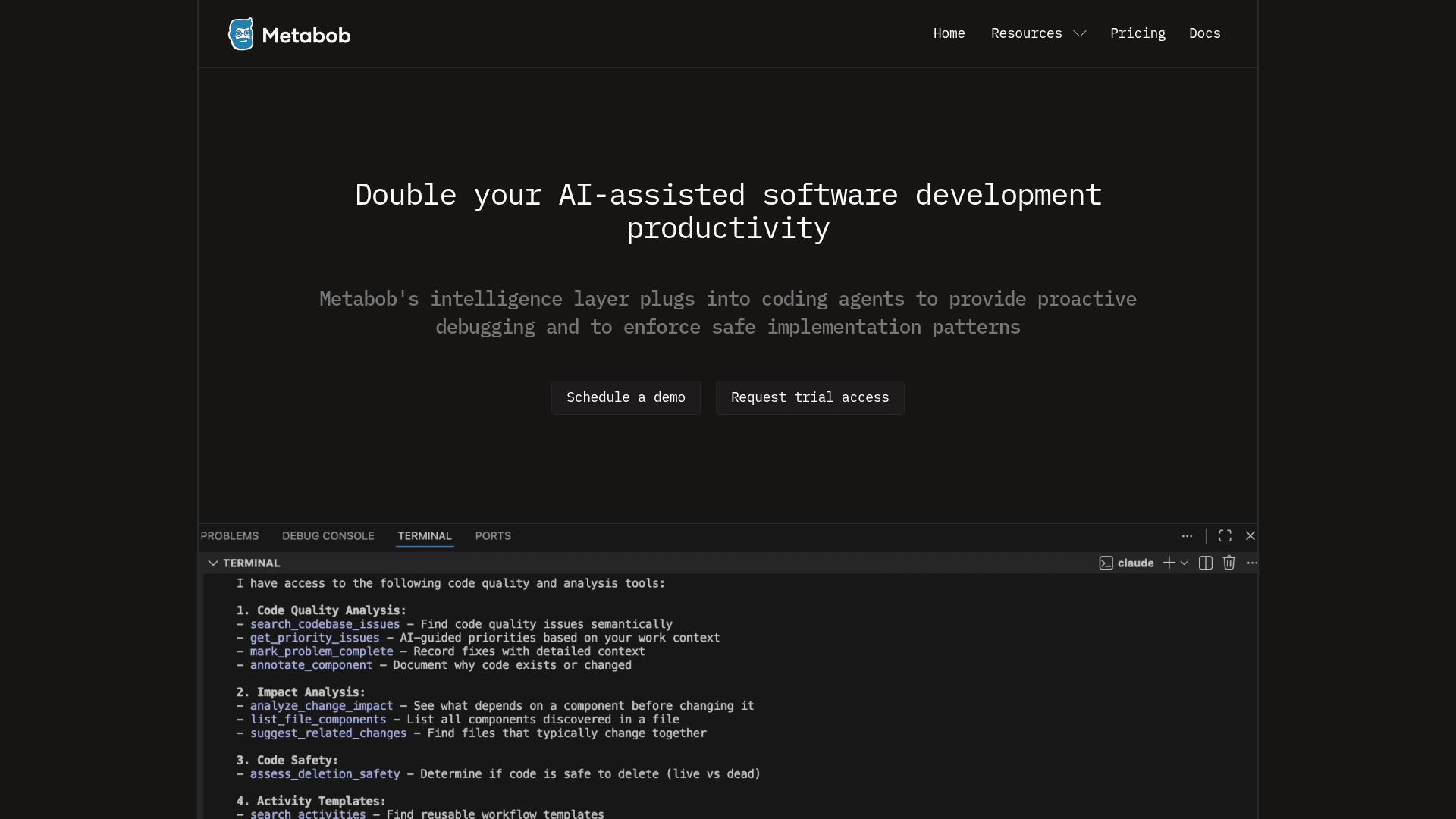Select the TERMINAL tab
This screenshot has height=819, width=1456.
point(425,535)
